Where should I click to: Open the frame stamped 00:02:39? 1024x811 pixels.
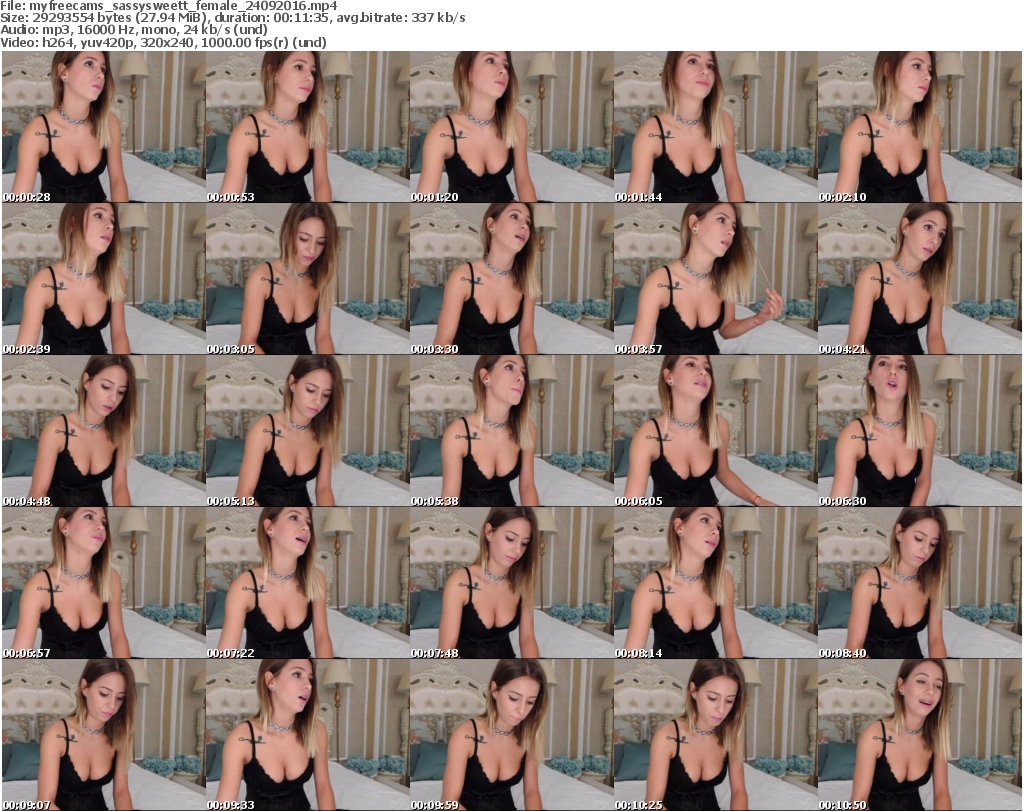104,279
